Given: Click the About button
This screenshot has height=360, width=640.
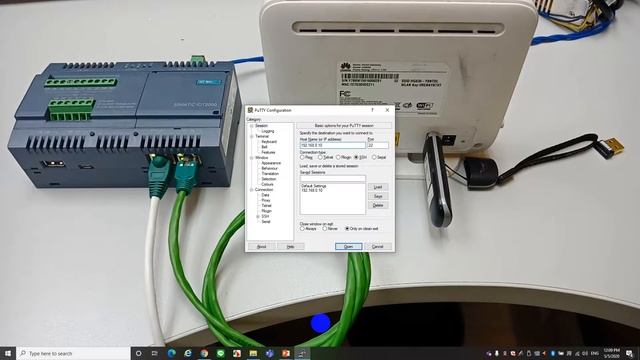Looking at the screenshot, I should [261, 247].
